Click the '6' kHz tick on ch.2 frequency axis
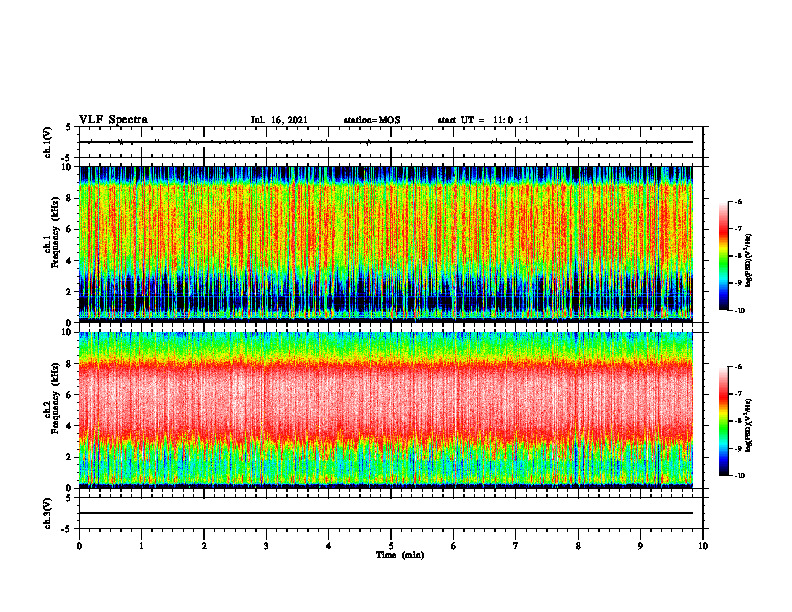The width and height of the screenshot is (792, 612). tap(69, 395)
